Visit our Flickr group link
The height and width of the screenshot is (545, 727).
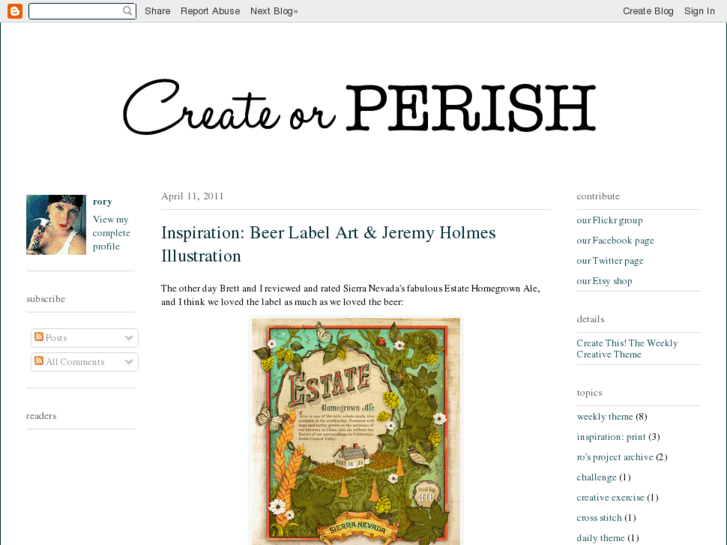pos(609,220)
